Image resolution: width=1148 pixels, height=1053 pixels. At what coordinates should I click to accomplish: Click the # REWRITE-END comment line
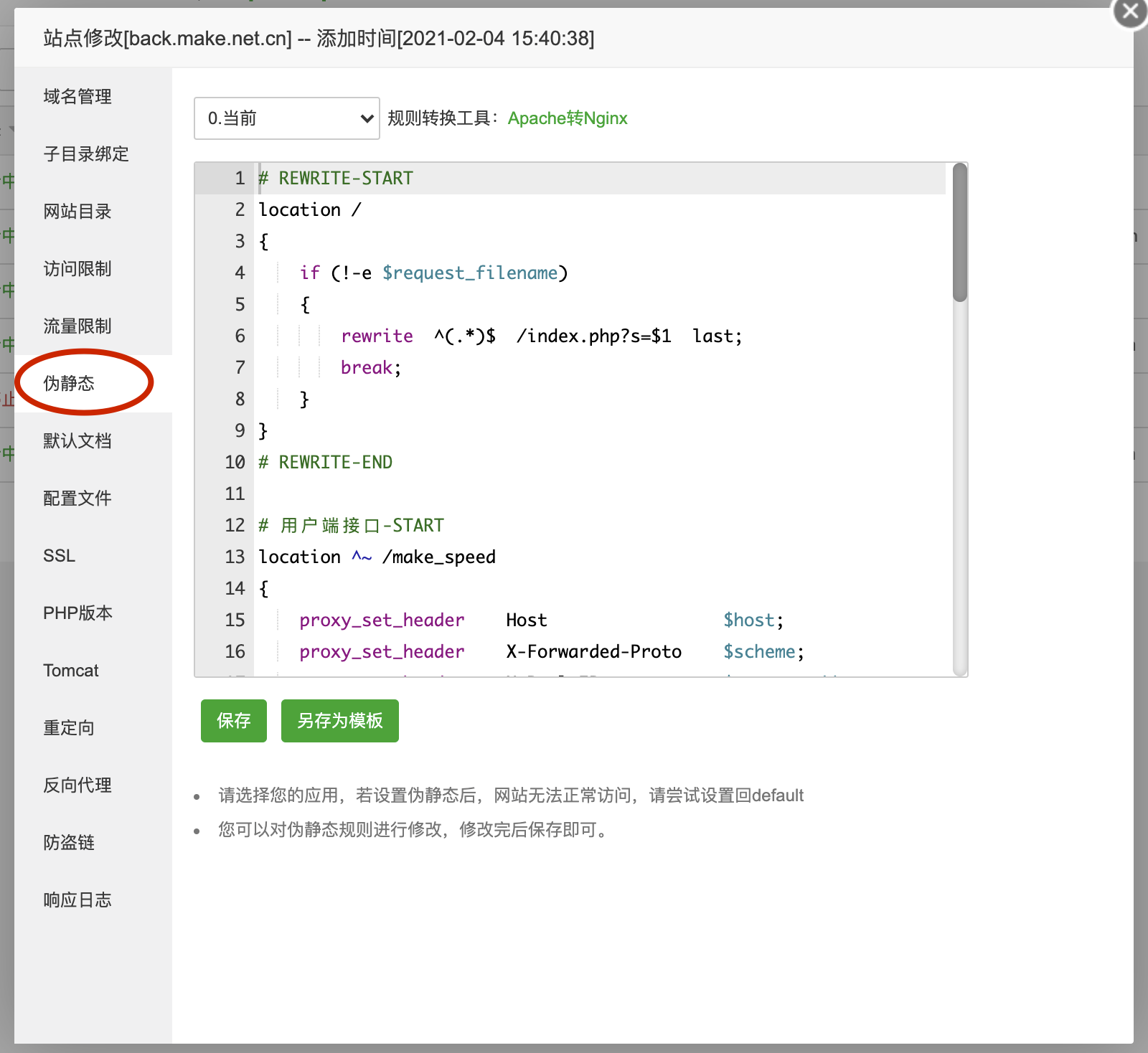tap(326, 463)
